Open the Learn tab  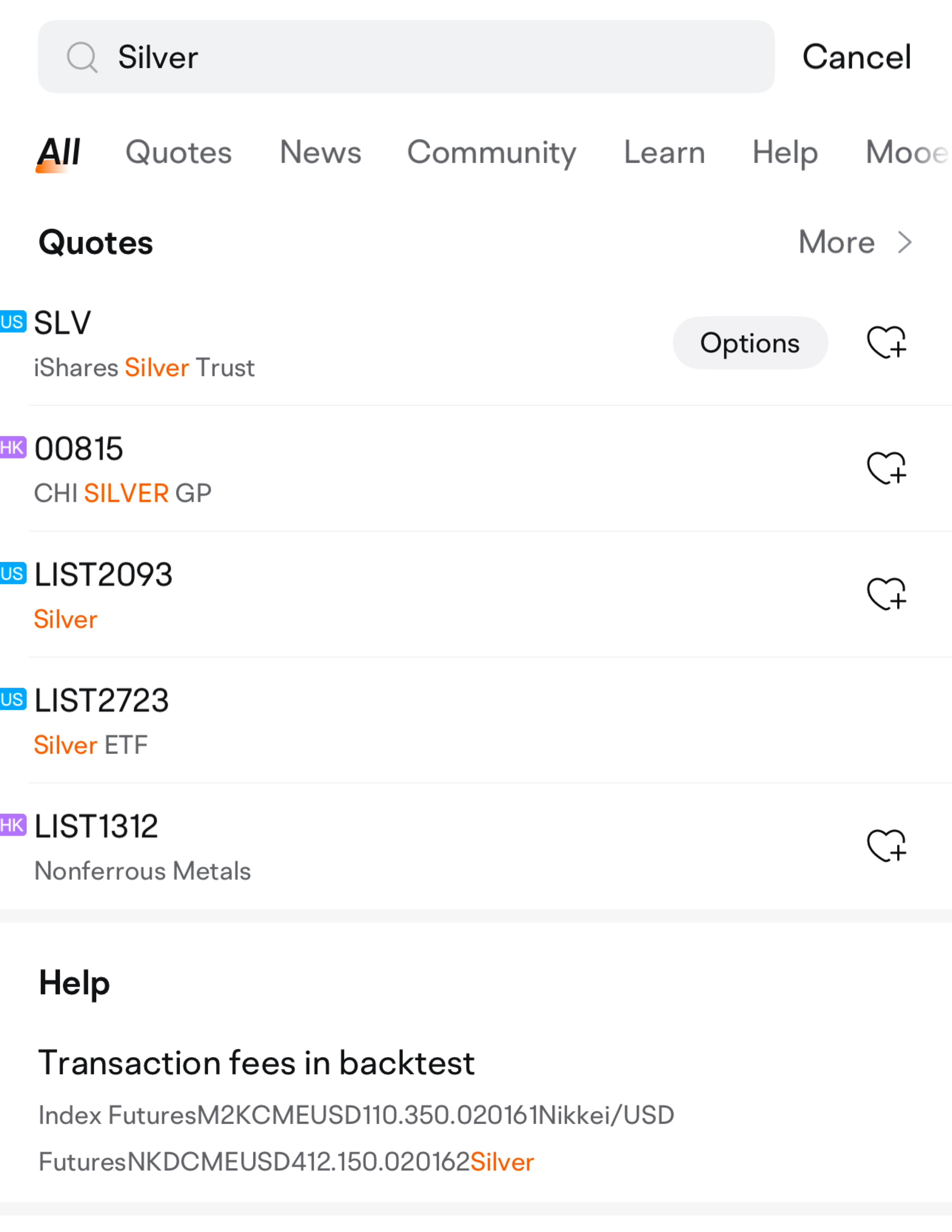click(664, 152)
